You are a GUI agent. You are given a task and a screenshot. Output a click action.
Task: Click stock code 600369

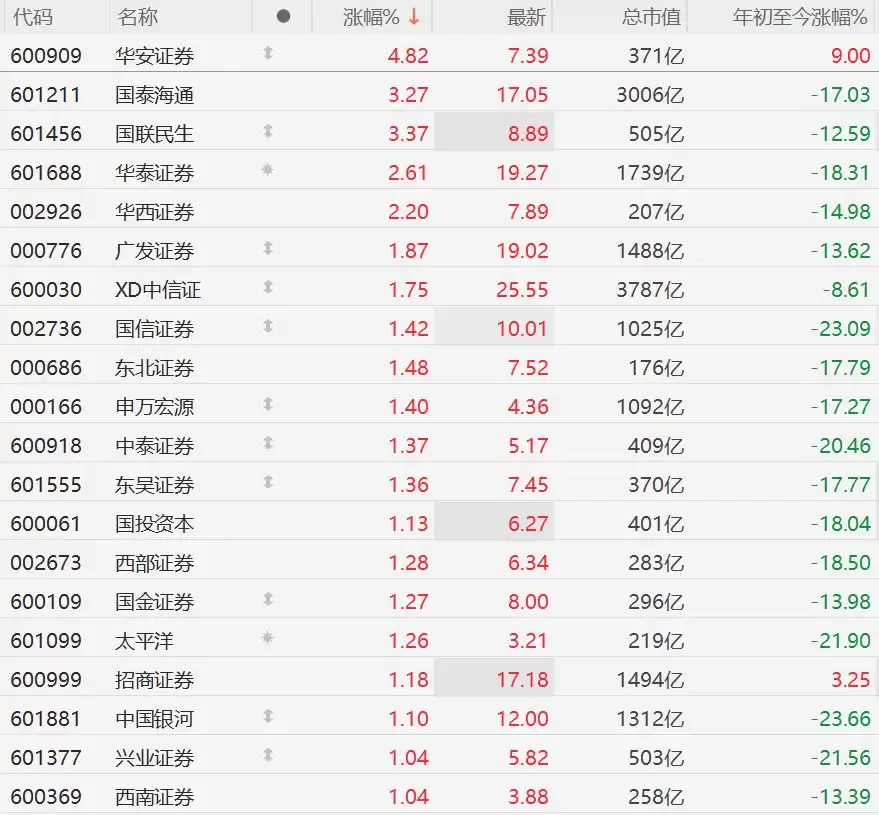click(x=46, y=797)
